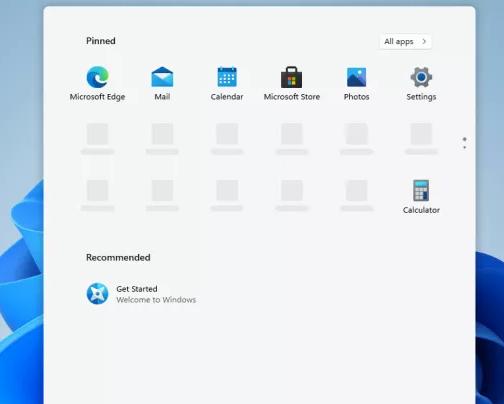Go to first page using top pagination dot
The width and height of the screenshot is (504, 404).
[x=465, y=139]
